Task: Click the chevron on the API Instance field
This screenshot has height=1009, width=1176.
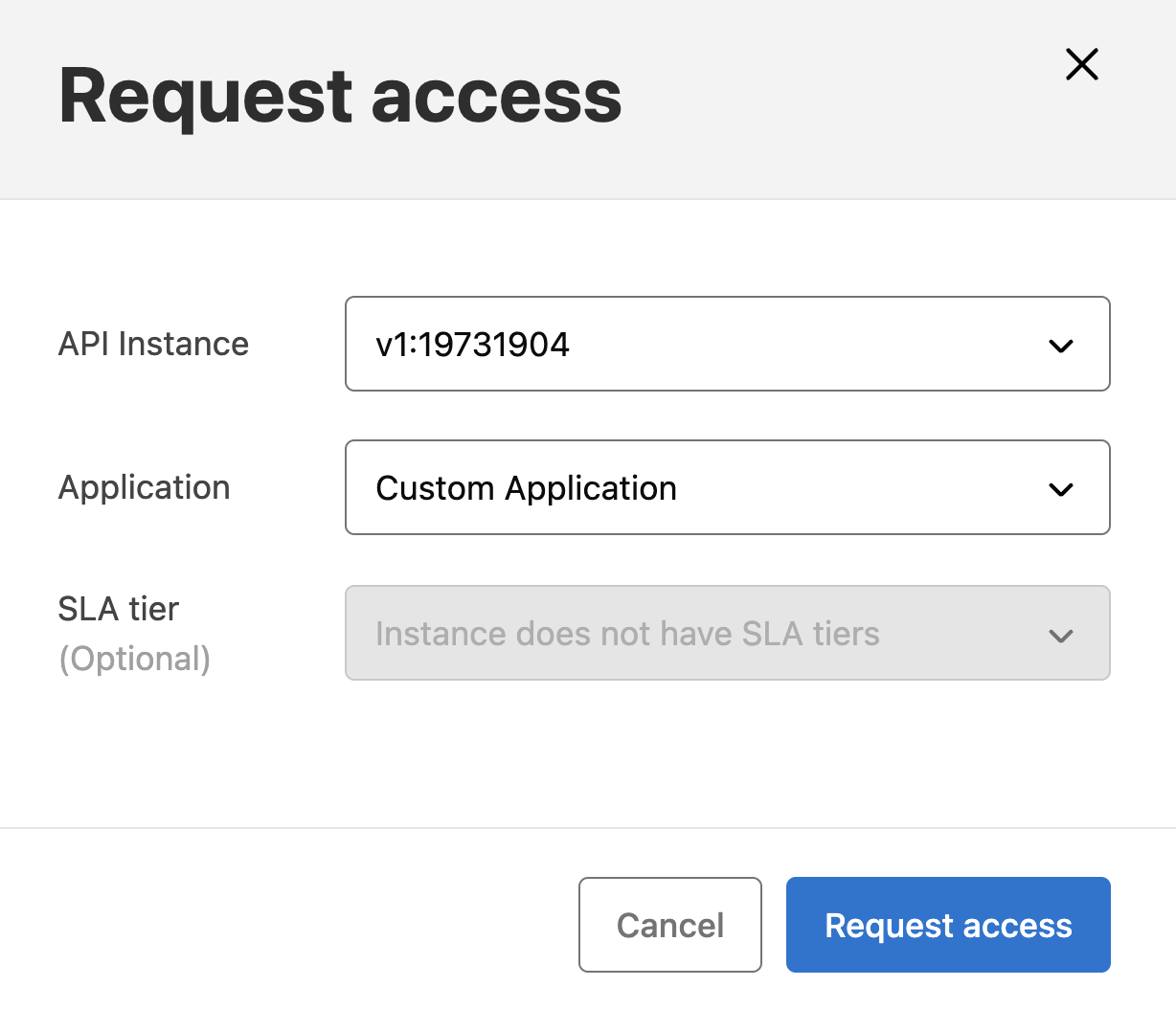Action: pos(1061,346)
